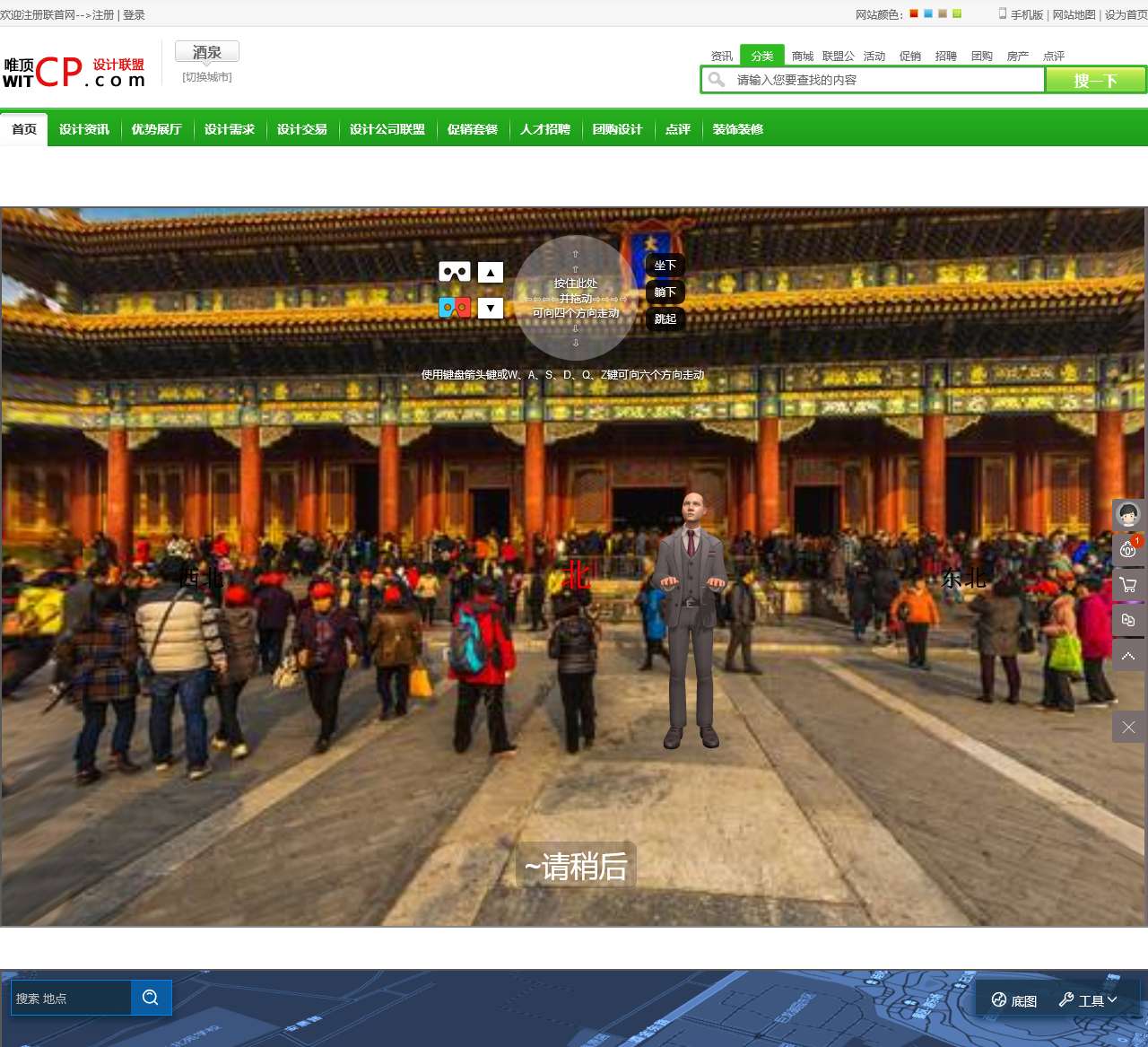Click the main search input field

pyautogui.click(x=888, y=80)
